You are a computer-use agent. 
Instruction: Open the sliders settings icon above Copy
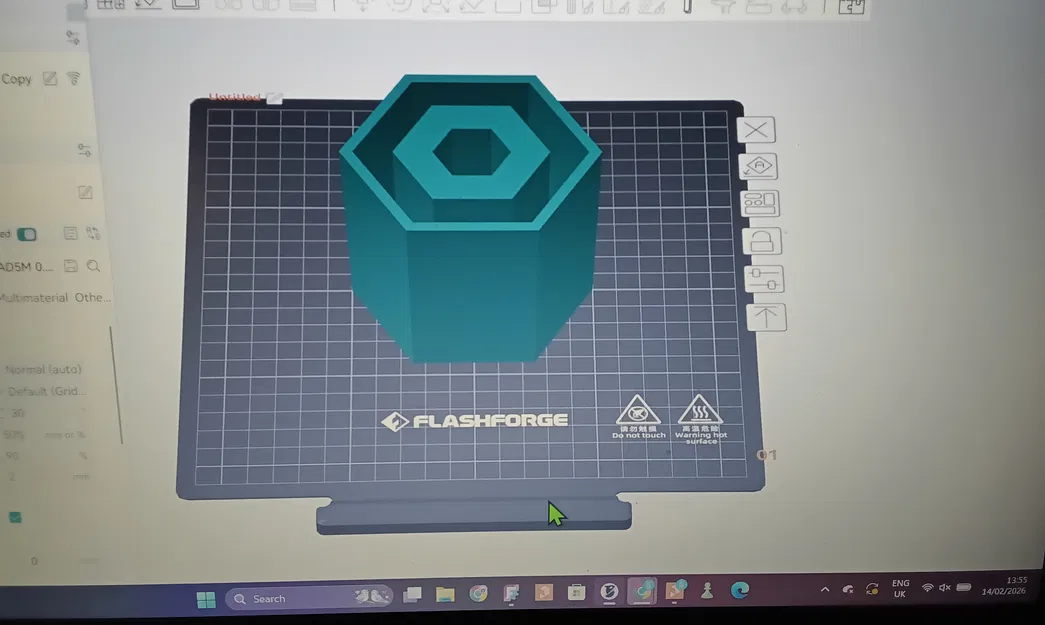coord(73,37)
